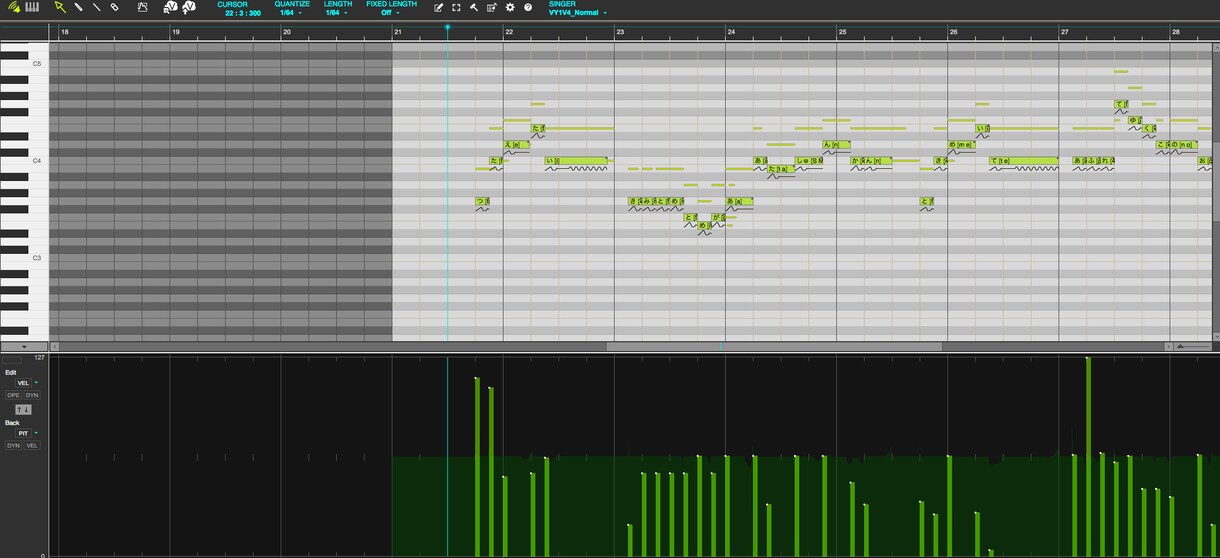Select the 'じゅ' note in measure 24

(809, 161)
